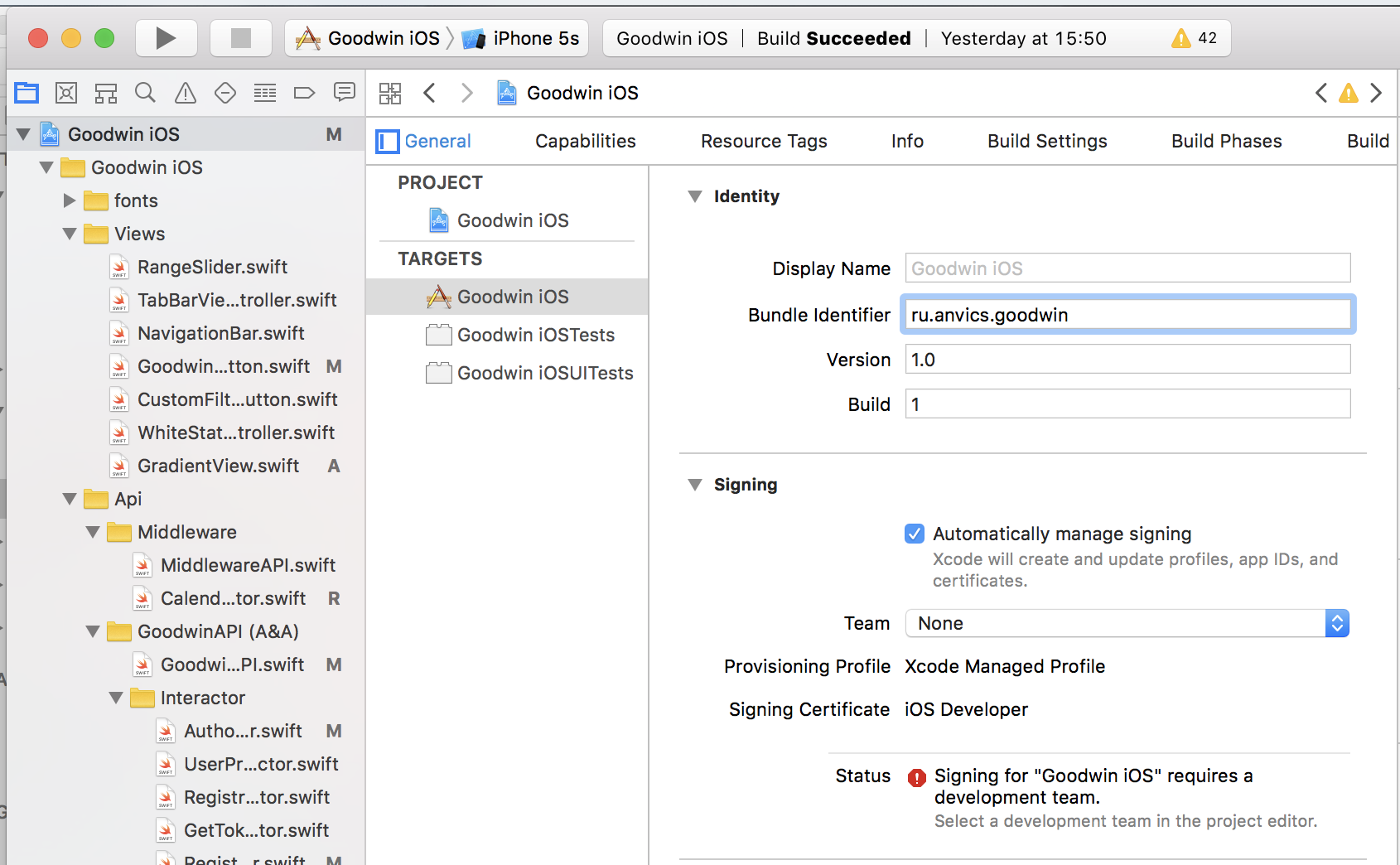Expand the fonts folder
The width and height of the screenshot is (1400, 865).
pos(70,201)
